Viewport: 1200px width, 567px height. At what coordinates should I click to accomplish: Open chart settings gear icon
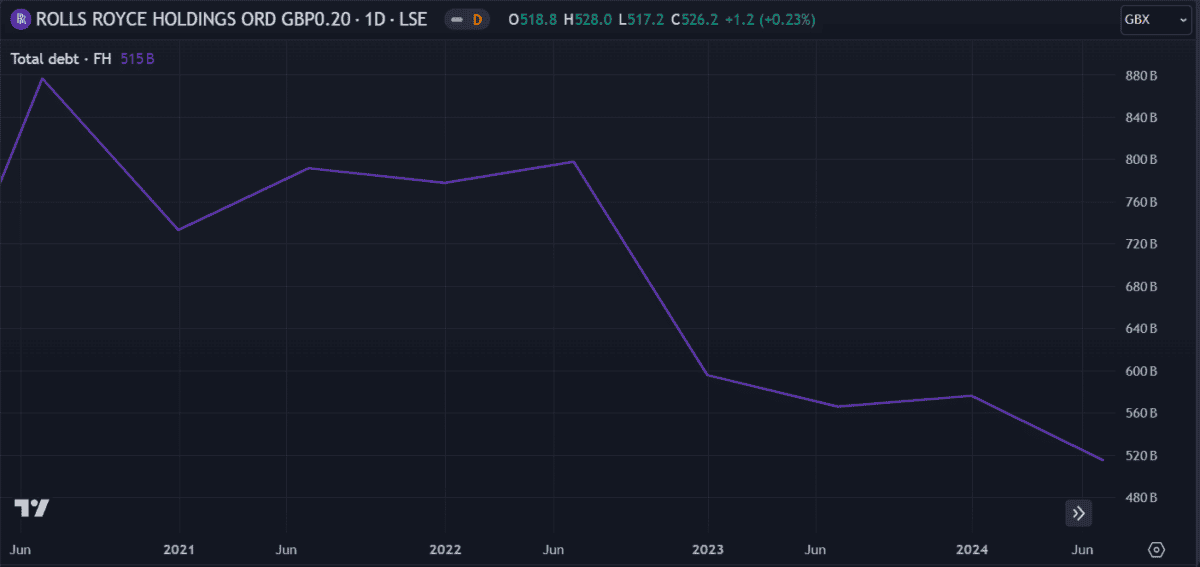point(1157,550)
